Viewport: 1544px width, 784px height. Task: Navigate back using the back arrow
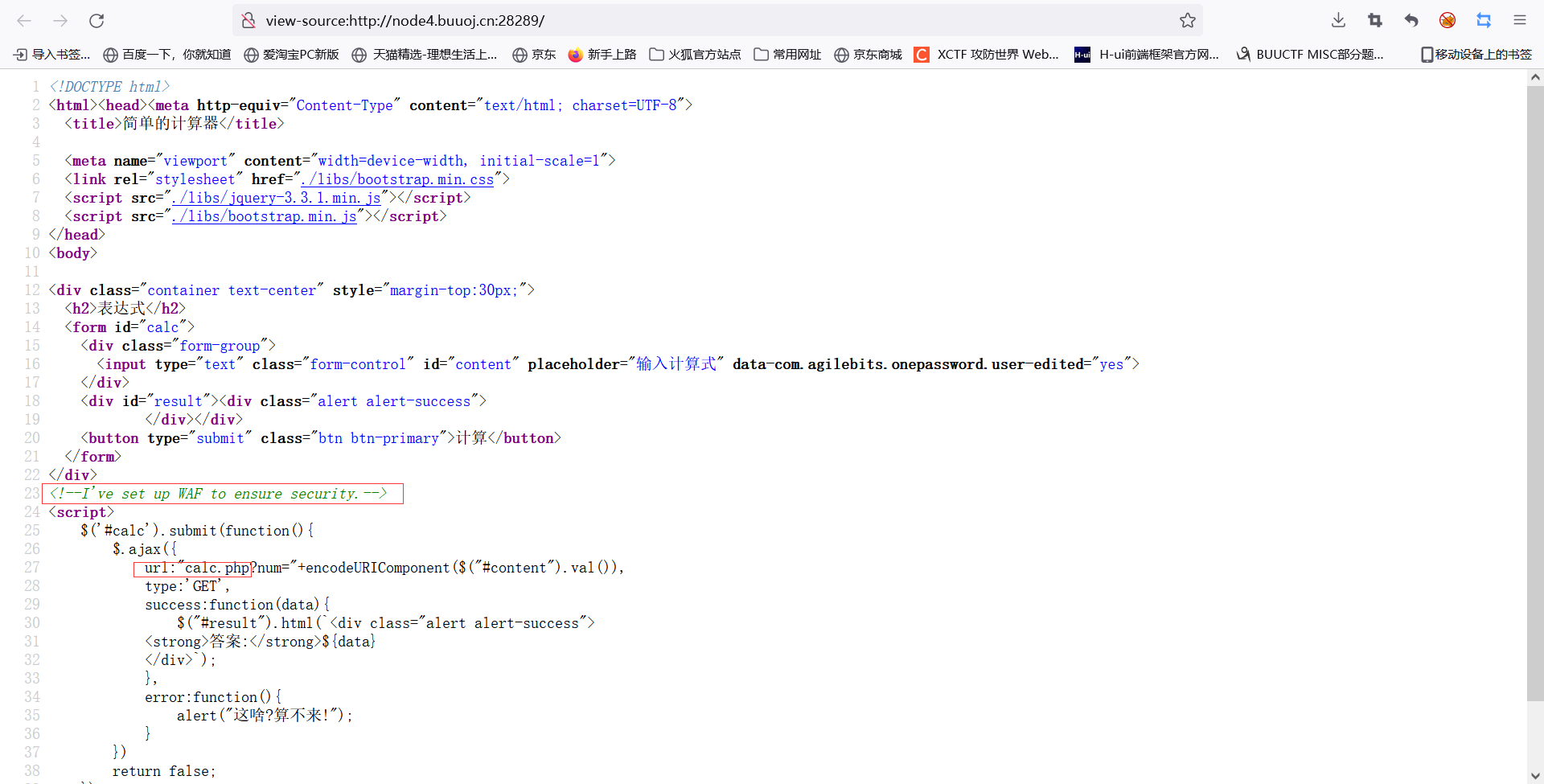(23, 21)
